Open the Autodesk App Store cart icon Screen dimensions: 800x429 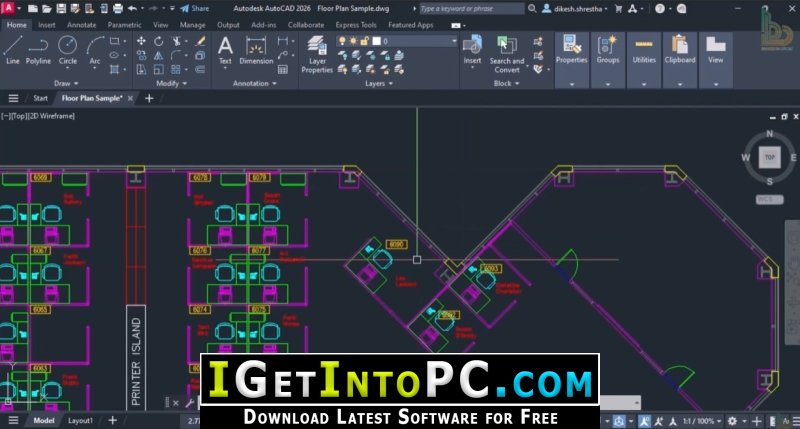click(x=618, y=9)
